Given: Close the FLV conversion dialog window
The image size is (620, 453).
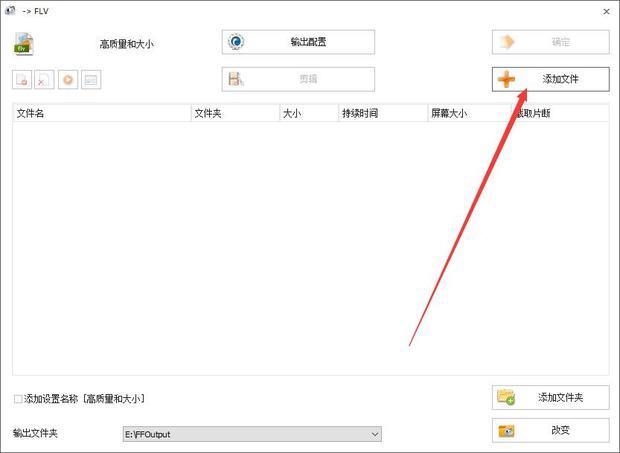Looking at the screenshot, I should tap(605, 11).
